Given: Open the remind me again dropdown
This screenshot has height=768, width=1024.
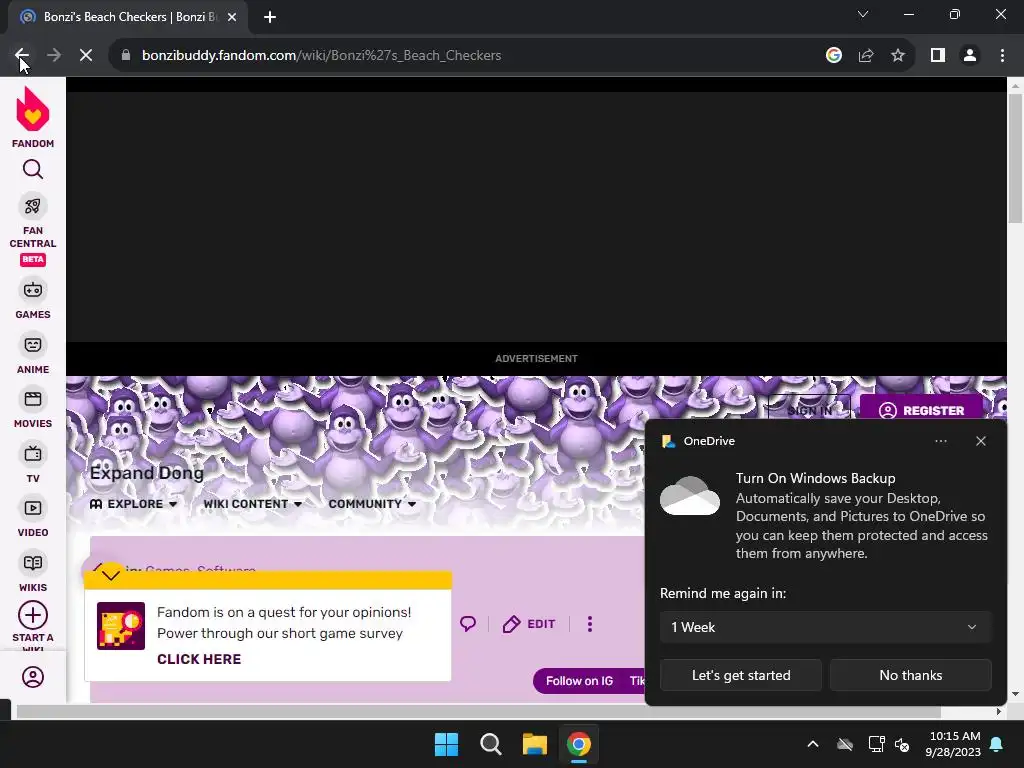Looking at the screenshot, I should pyautogui.click(x=825, y=627).
